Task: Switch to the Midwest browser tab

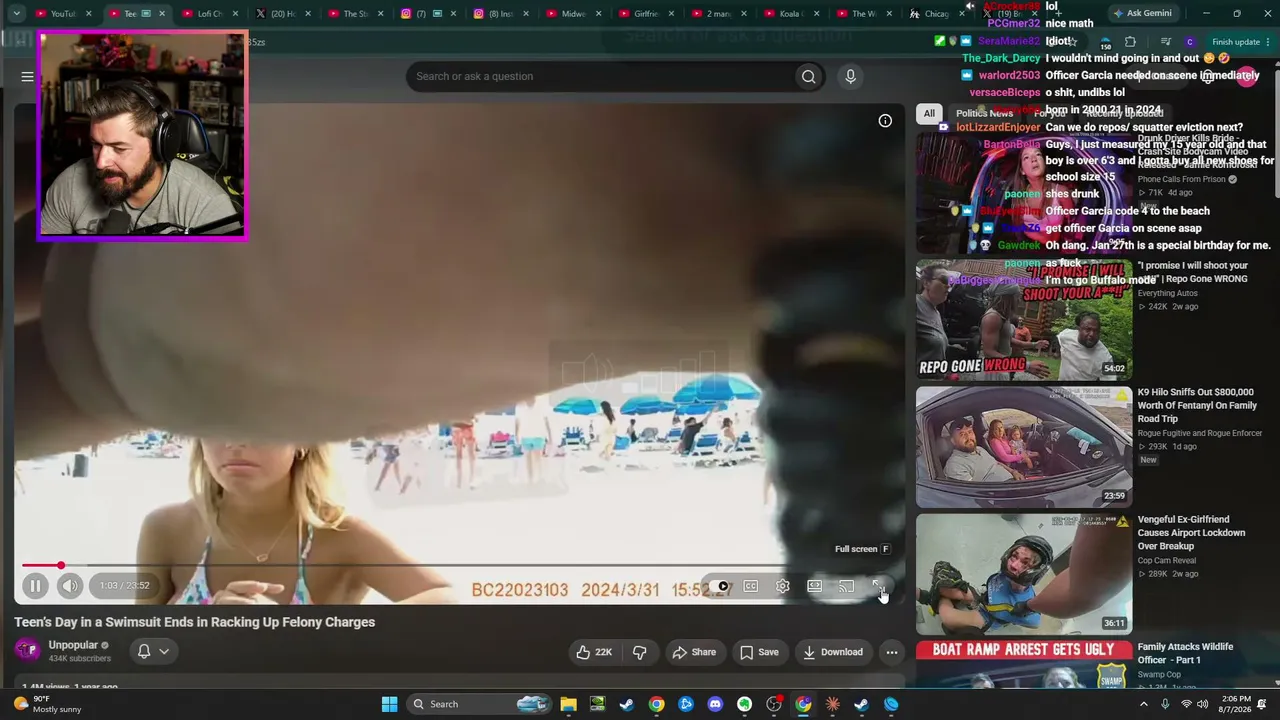Action: (x=573, y=14)
